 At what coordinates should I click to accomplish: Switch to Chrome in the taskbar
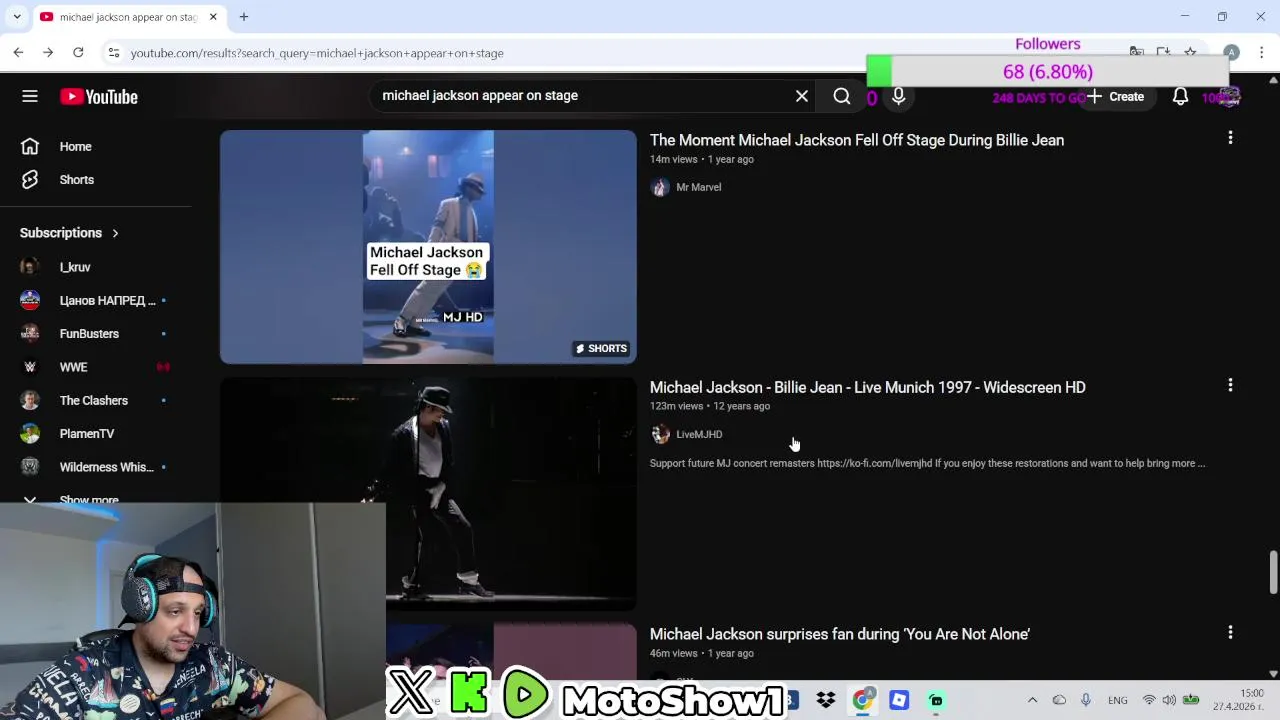(x=862, y=700)
